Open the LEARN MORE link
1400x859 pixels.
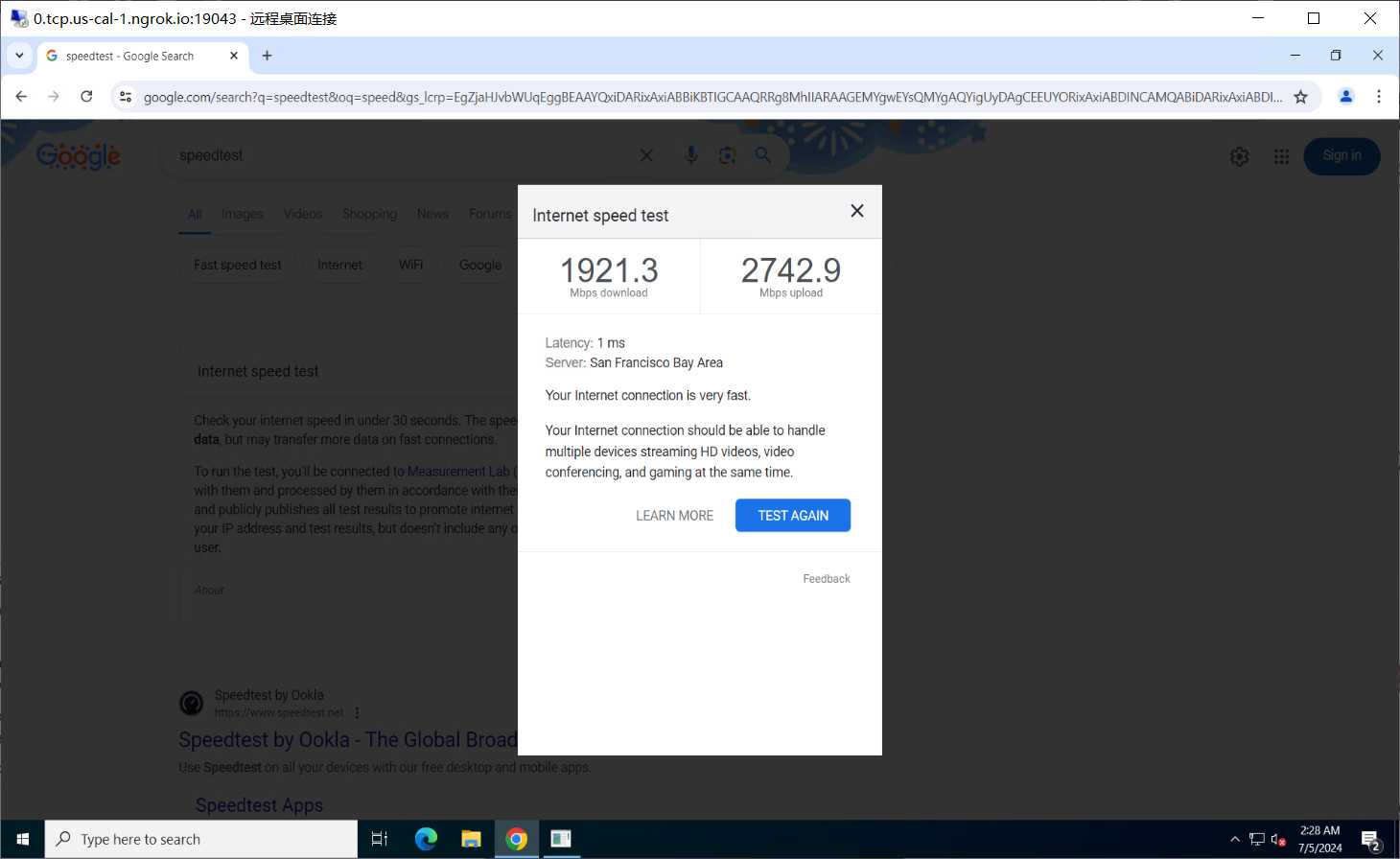[674, 516]
